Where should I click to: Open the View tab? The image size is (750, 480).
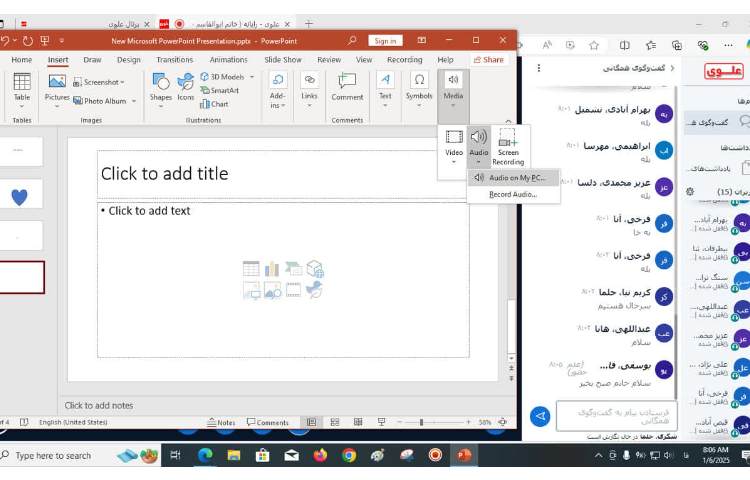(x=364, y=60)
